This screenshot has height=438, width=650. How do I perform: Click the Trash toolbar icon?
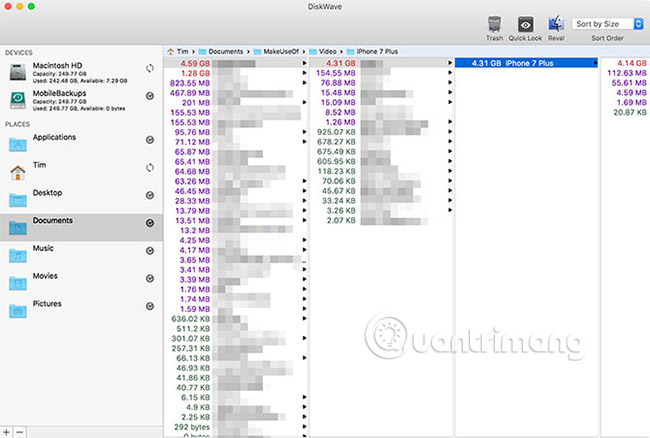[x=494, y=25]
